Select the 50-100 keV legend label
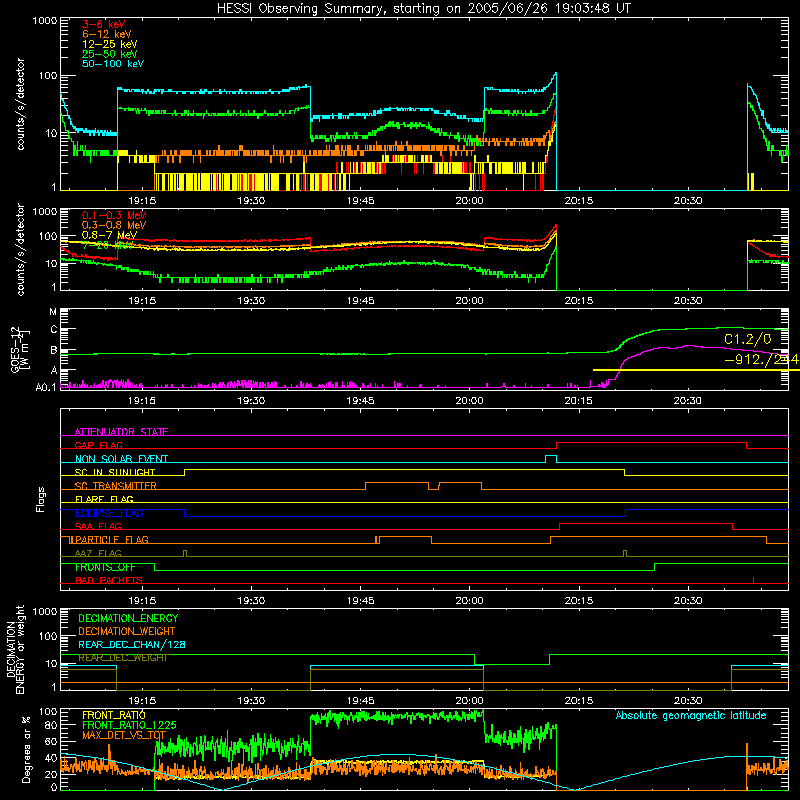Screen dimensions: 800x800 pos(112,64)
